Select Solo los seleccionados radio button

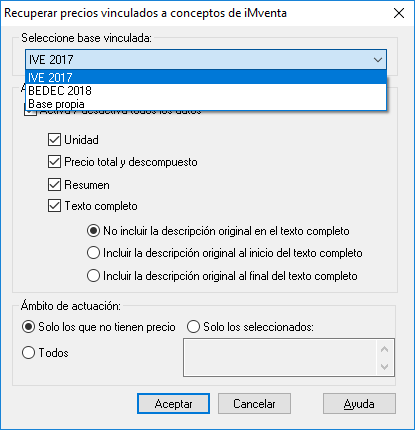point(193,327)
